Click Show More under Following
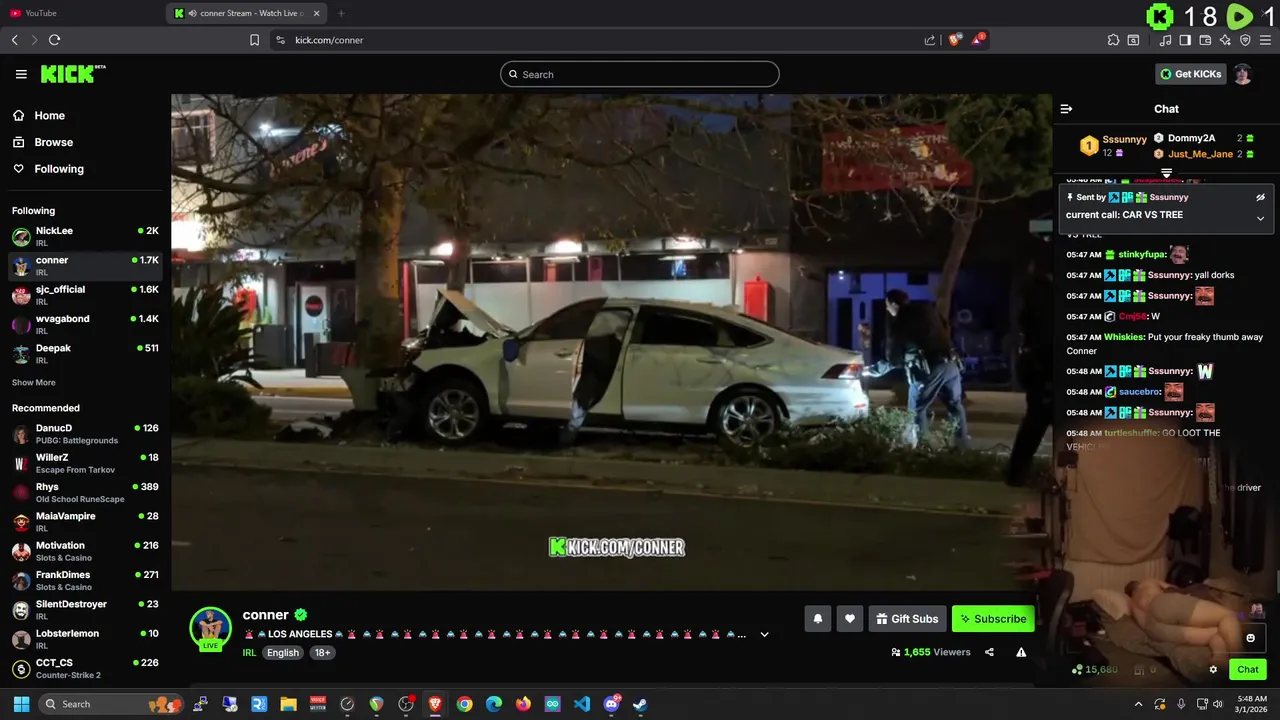 point(33,382)
